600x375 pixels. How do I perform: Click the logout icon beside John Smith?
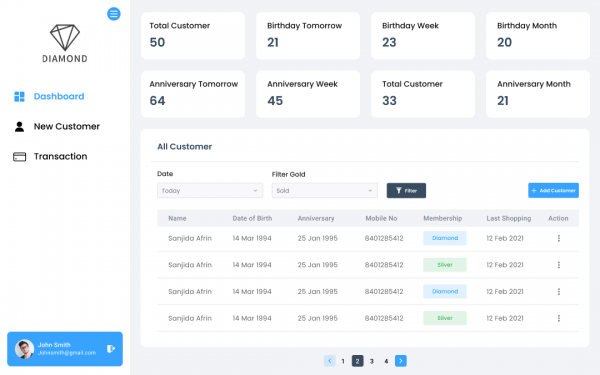pos(111,349)
